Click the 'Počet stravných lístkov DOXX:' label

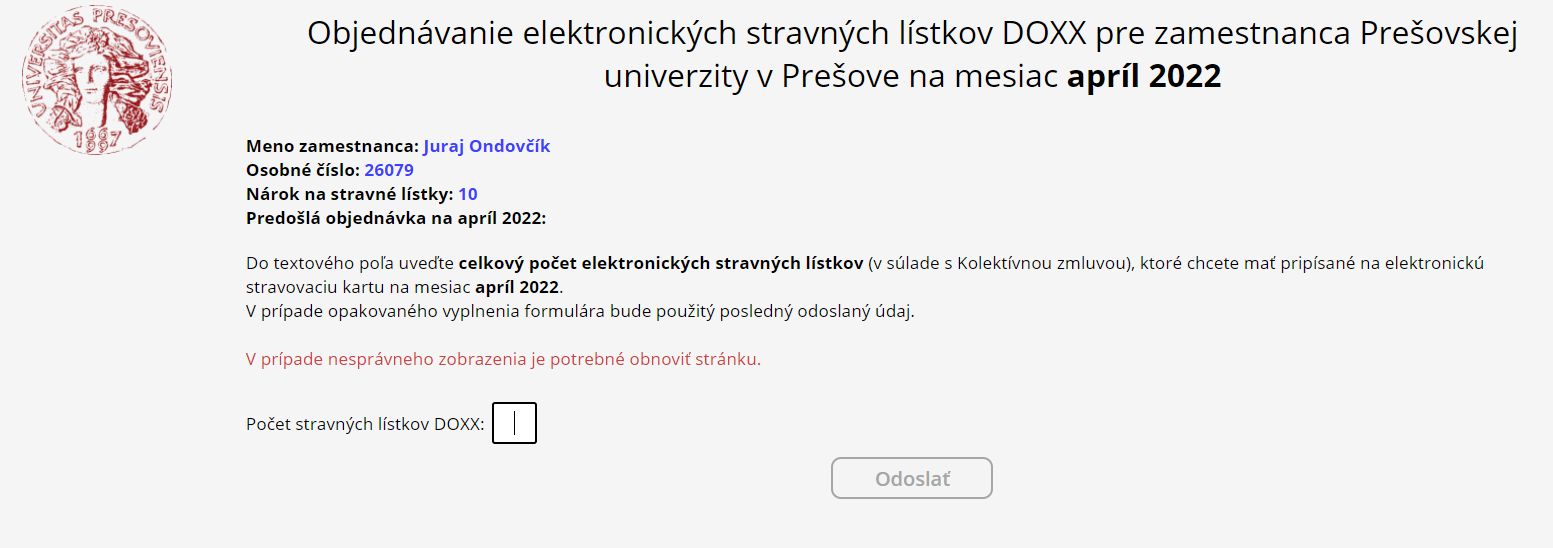[365, 424]
